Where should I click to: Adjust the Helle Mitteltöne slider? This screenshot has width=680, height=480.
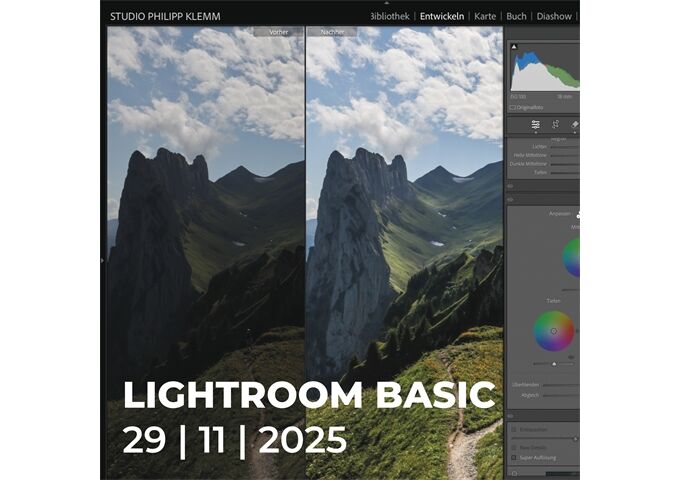click(565, 156)
